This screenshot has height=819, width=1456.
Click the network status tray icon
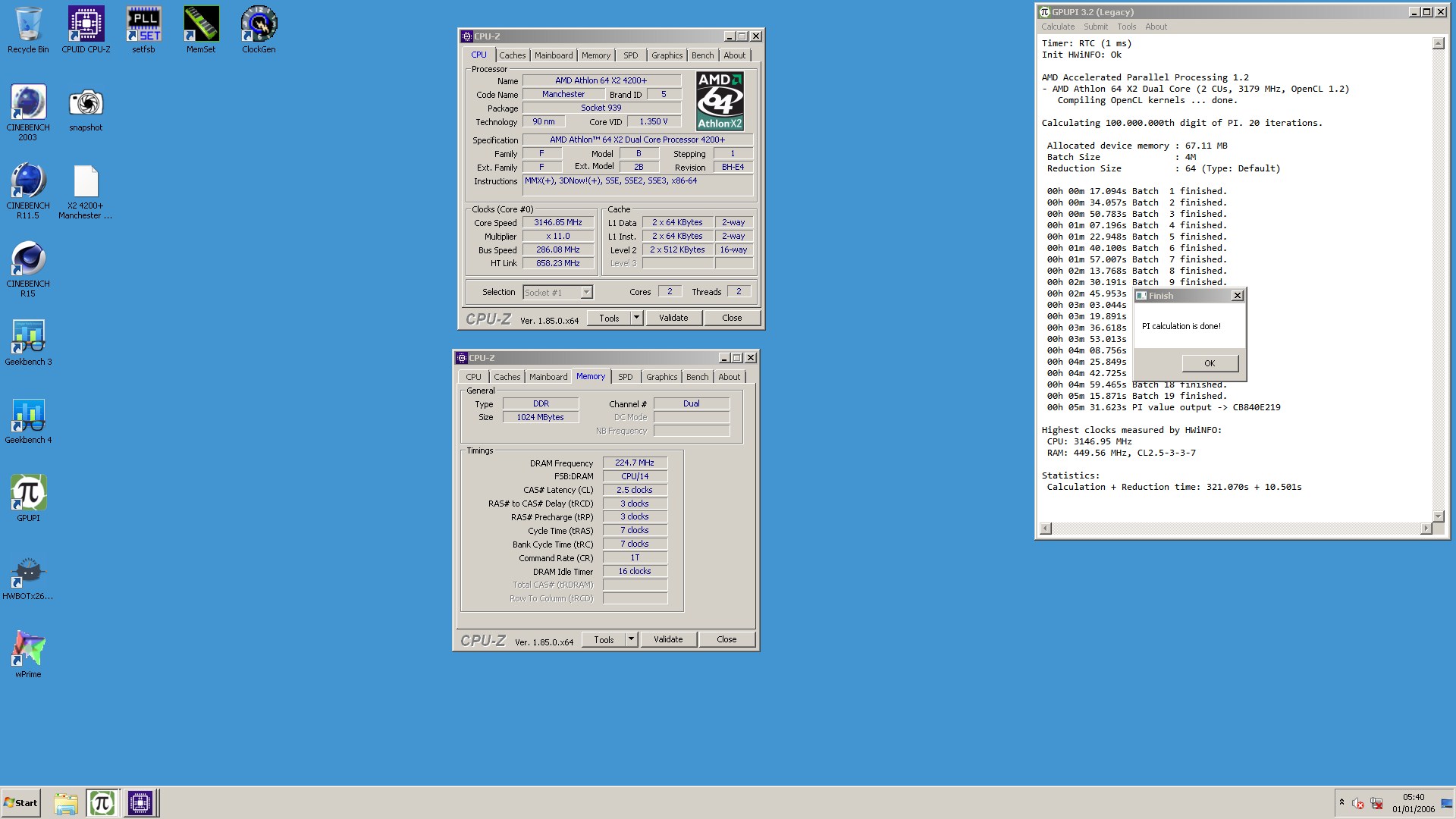point(1377,803)
